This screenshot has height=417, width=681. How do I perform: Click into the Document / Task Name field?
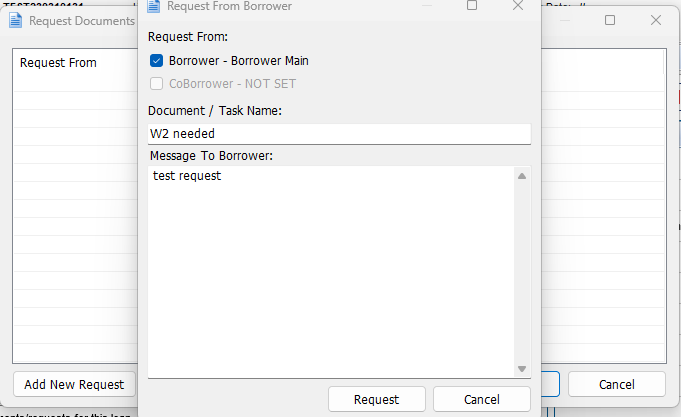click(x=339, y=134)
